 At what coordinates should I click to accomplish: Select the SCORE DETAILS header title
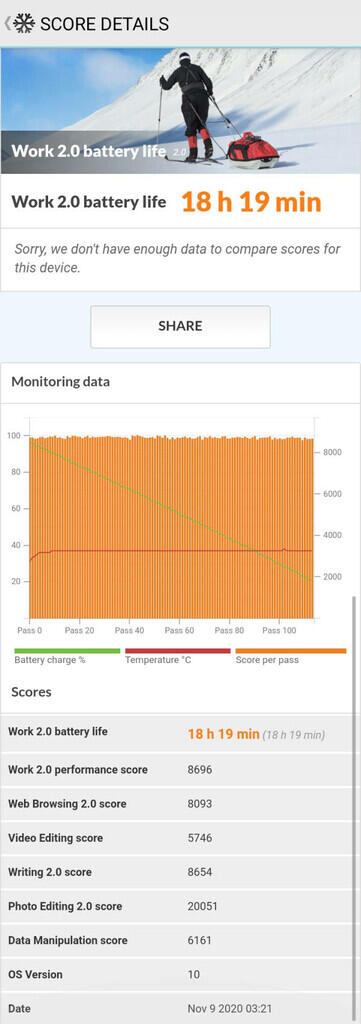[x=104, y=24]
